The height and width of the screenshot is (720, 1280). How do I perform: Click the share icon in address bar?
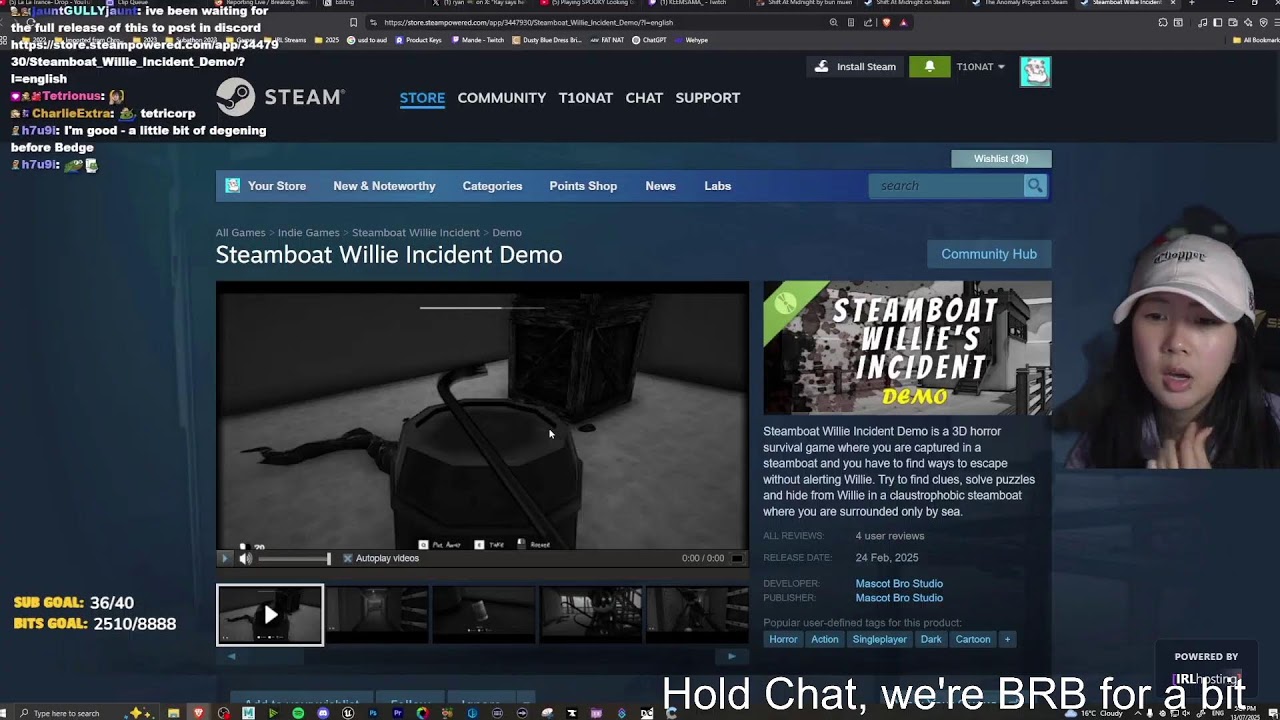pyautogui.click(x=868, y=22)
